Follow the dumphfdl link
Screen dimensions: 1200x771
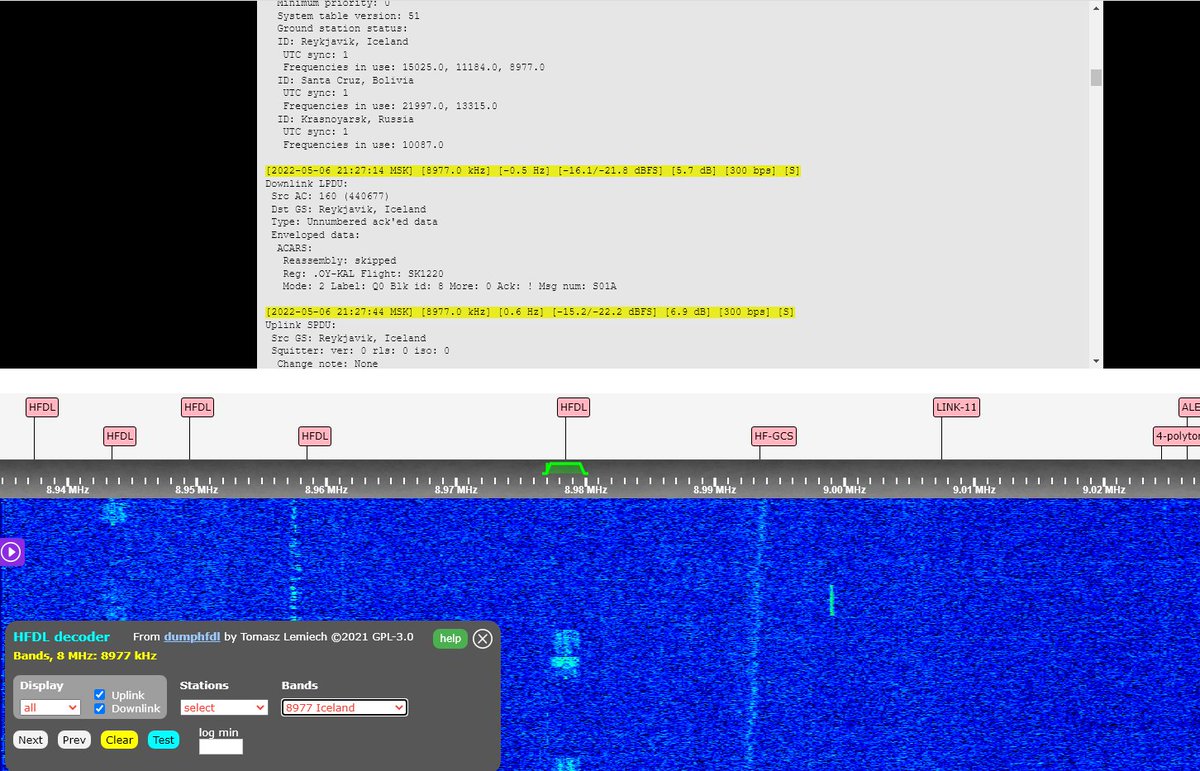(192, 637)
